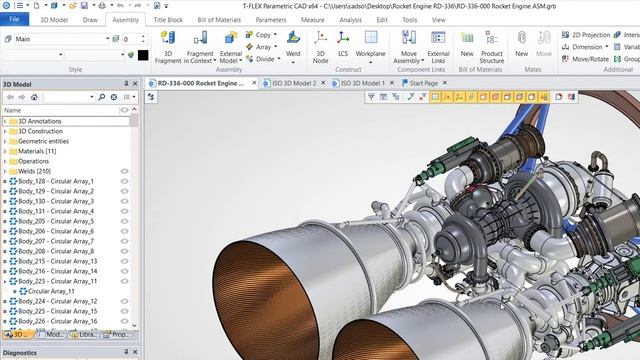Expand Geometric entities folder

coord(5,141)
